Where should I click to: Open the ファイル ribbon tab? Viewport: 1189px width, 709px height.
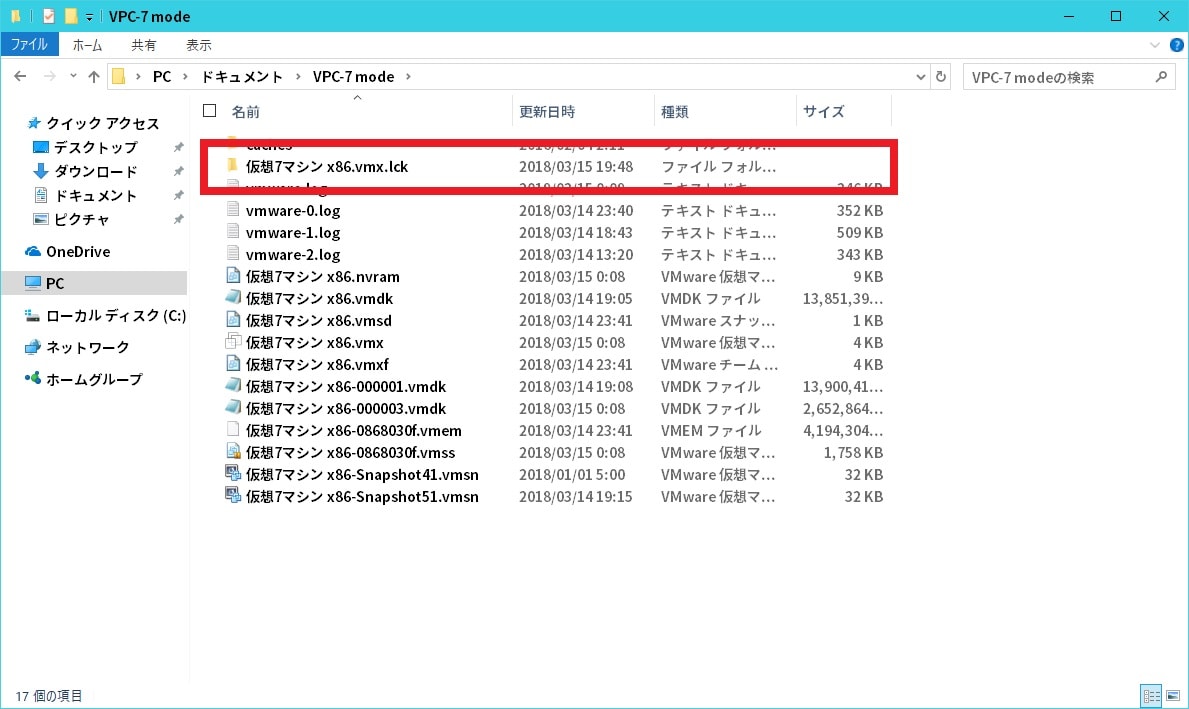(29, 45)
